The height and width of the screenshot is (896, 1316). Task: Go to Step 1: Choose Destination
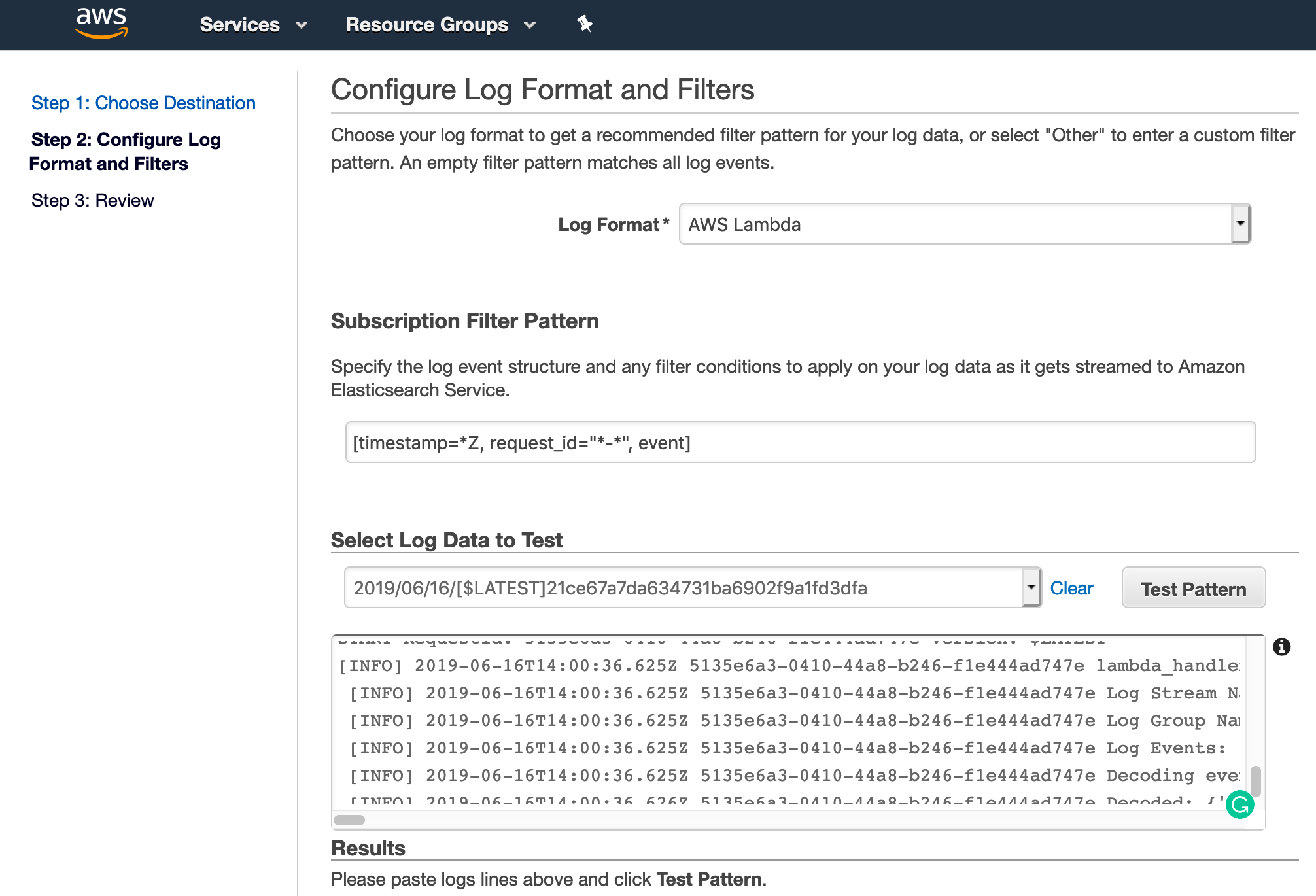(143, 103)
